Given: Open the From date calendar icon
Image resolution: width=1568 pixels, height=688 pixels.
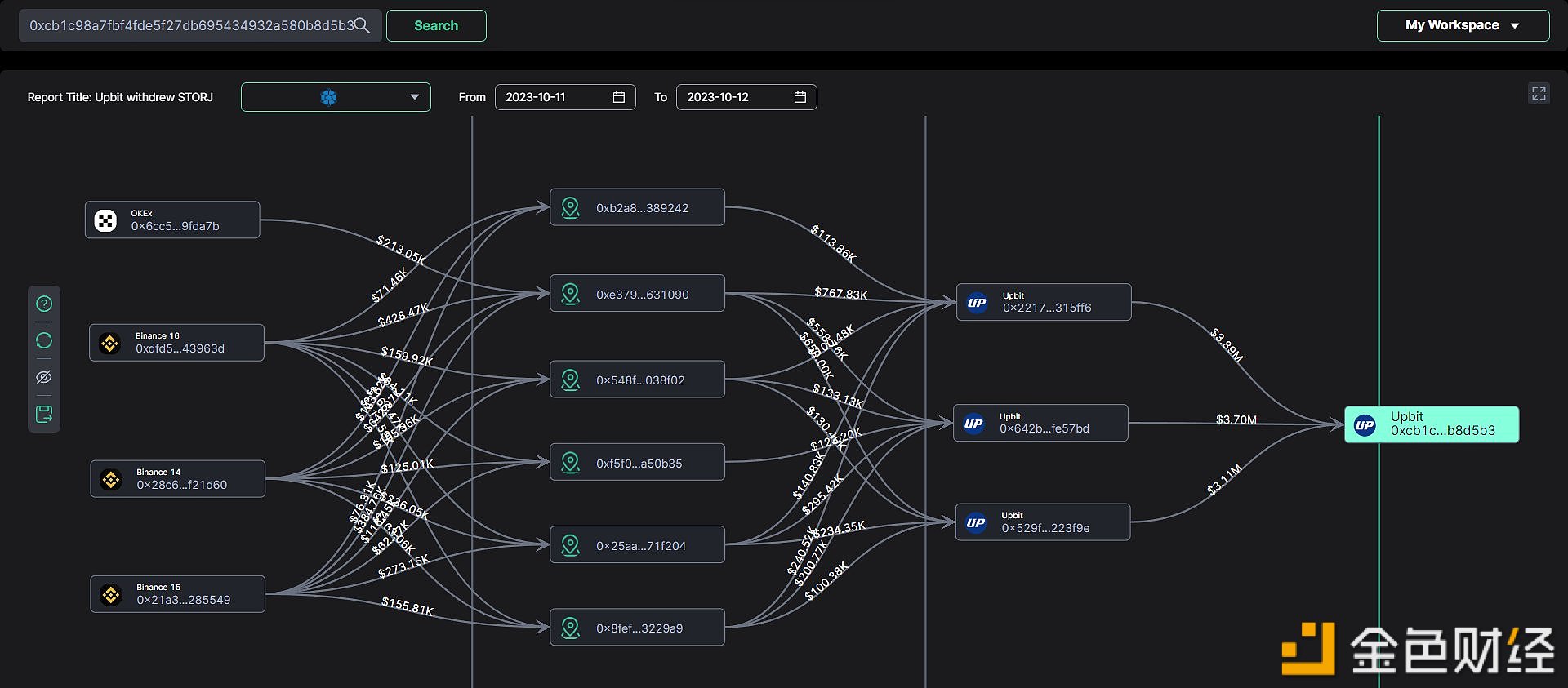Looking at the screenshot, I should pyautogui.click(x=619, y=97).
